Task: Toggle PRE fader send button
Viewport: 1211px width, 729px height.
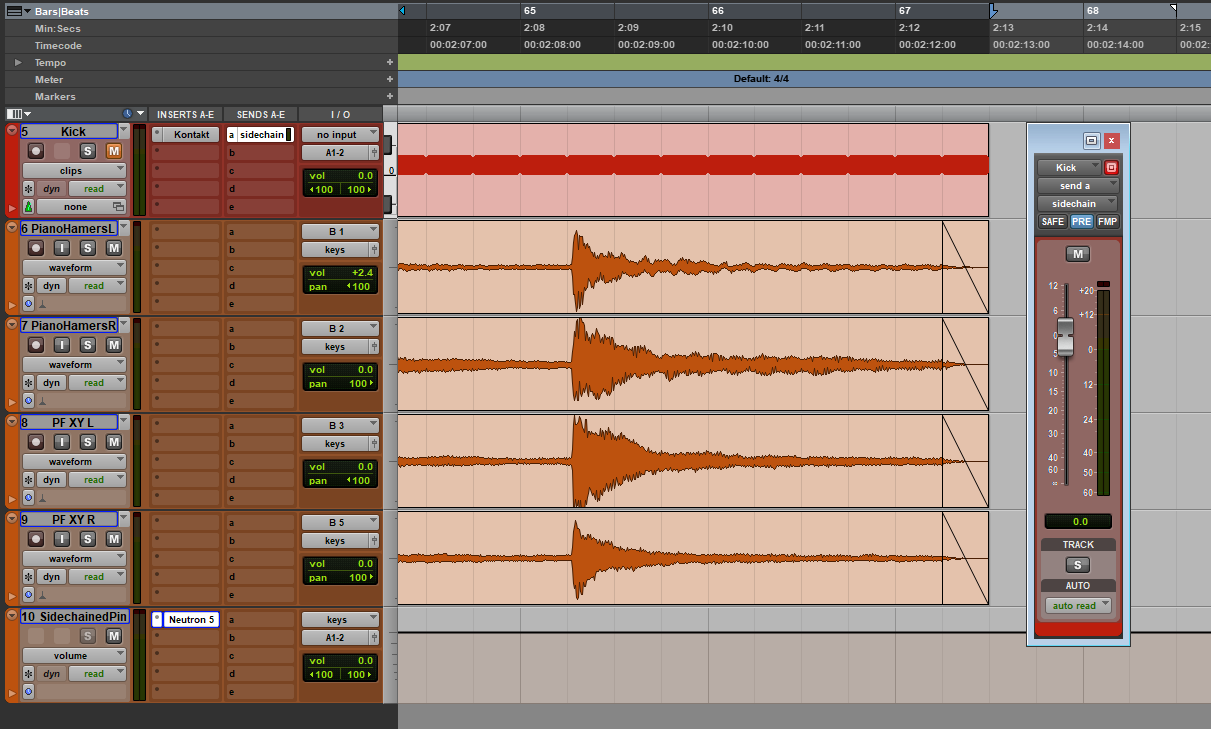Action: pos(1082,222)
